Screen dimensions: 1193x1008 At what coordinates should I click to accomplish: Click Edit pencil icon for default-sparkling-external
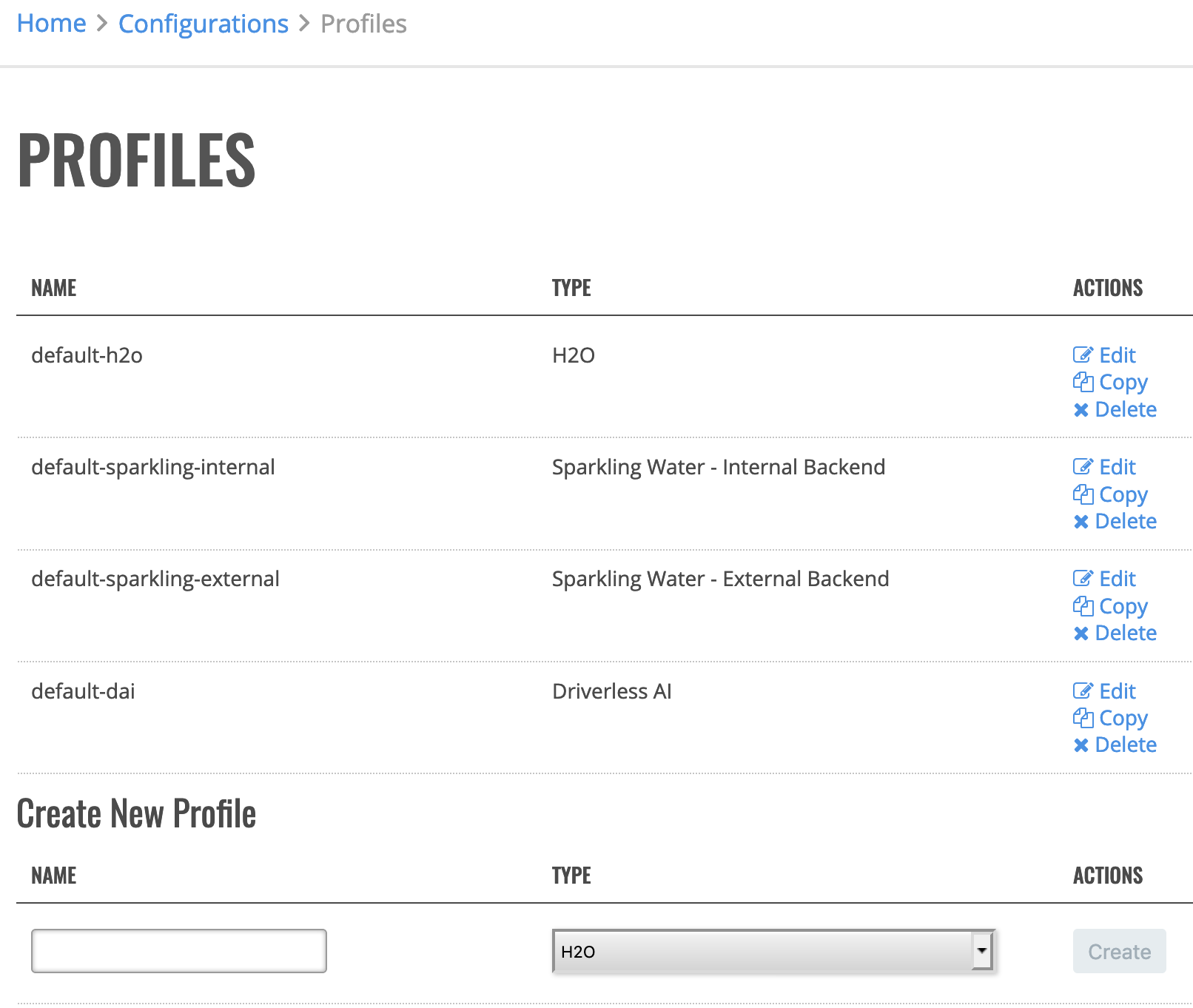1083,579
